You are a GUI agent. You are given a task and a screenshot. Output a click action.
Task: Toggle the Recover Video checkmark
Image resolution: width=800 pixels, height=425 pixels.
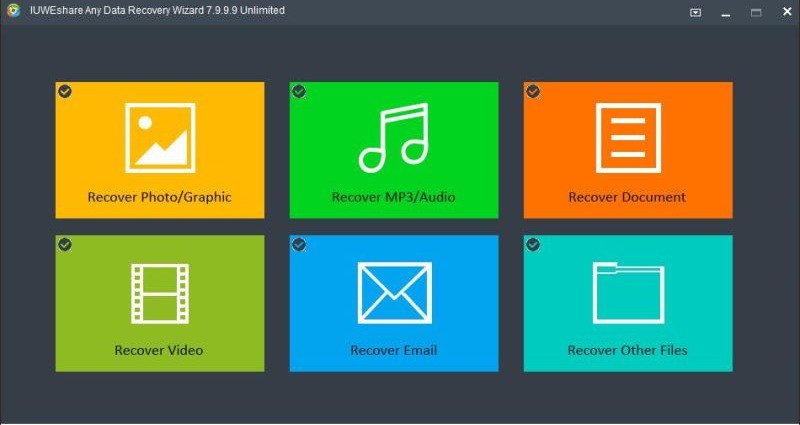tap(65, 244)
